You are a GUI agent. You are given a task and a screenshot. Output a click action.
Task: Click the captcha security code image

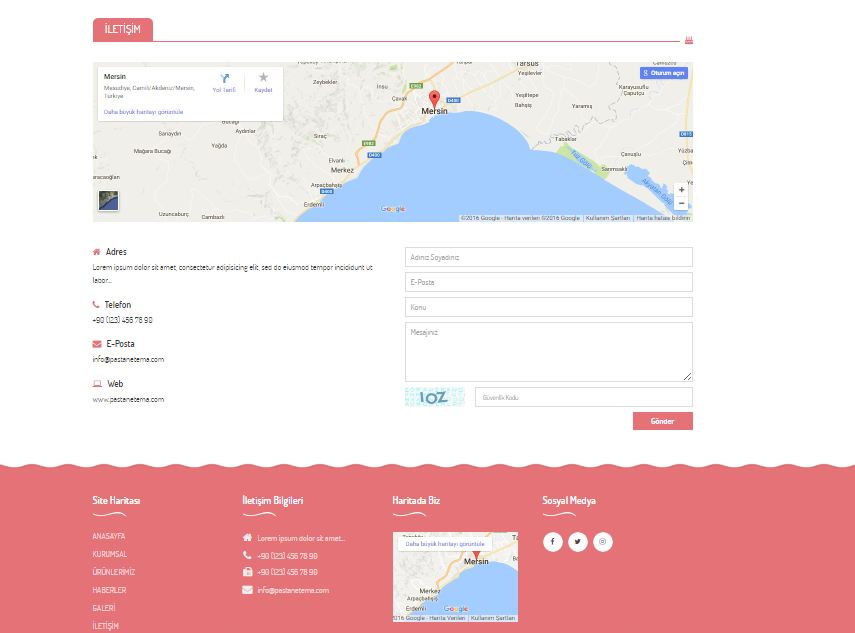435,397
